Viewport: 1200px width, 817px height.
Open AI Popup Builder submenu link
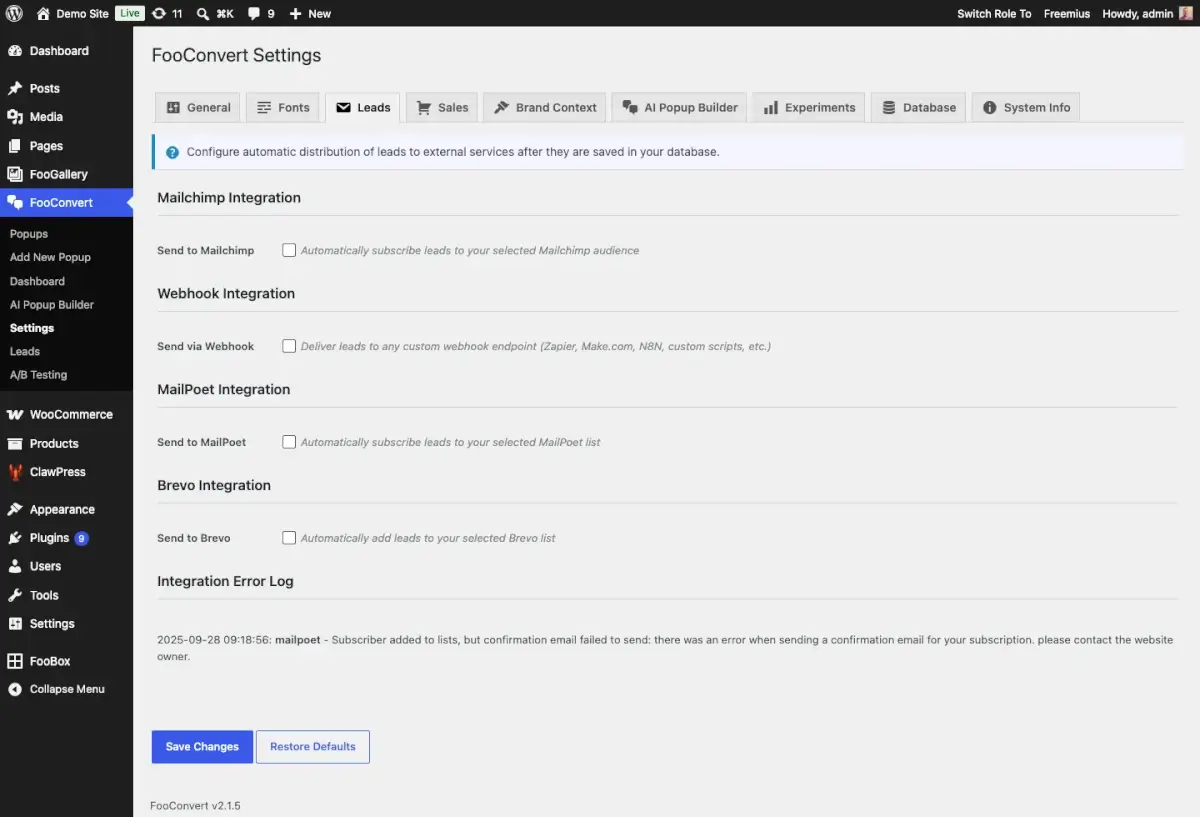[52, 304]
